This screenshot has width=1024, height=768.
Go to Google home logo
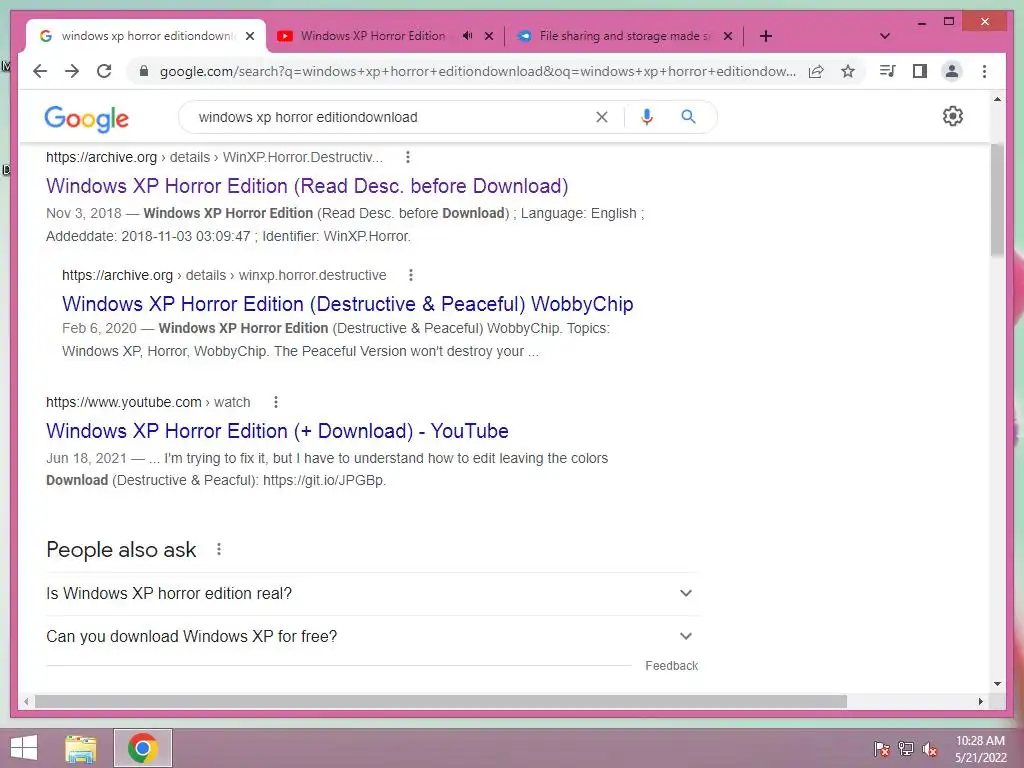[86, 118]
